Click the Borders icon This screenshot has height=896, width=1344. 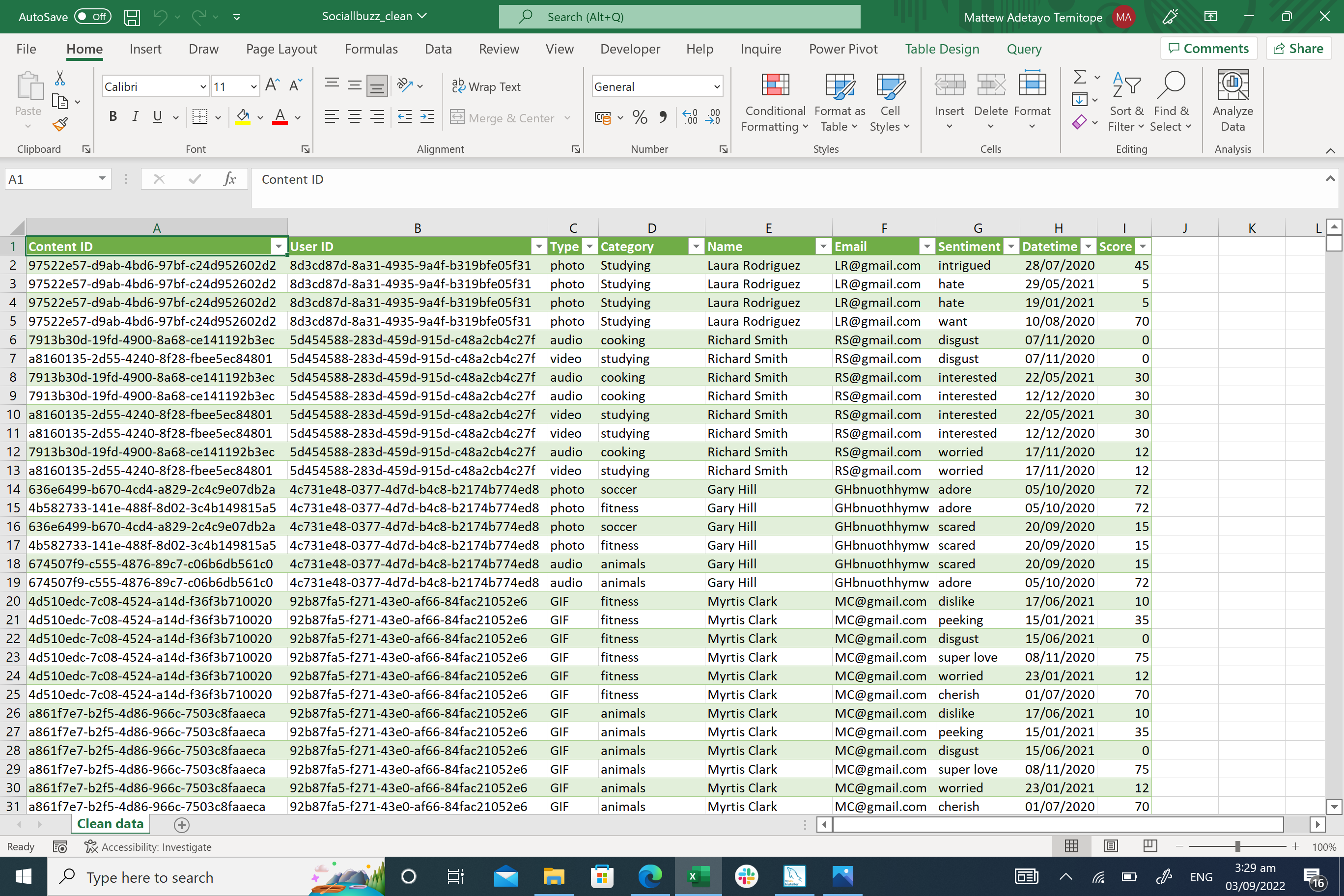click(x=200, y=117)
